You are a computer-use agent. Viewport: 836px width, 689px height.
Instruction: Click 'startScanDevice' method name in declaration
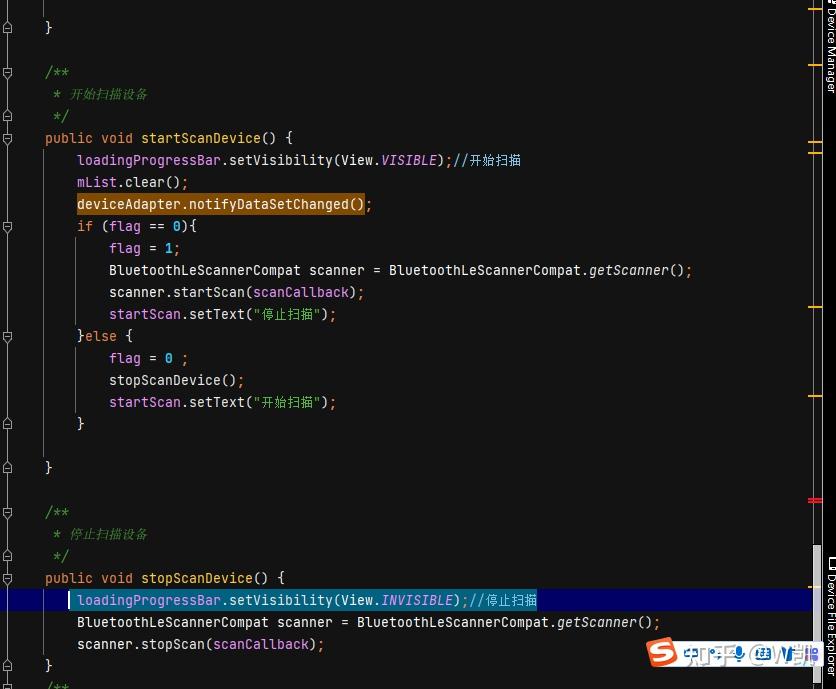[201, 139]
